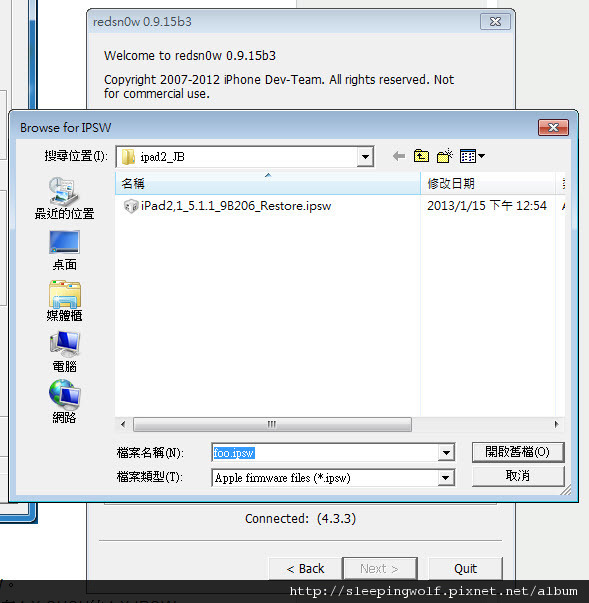Viewport: 589px width, 603px height.
Task: Open 電腦 in the places bar
Action: 64,352
